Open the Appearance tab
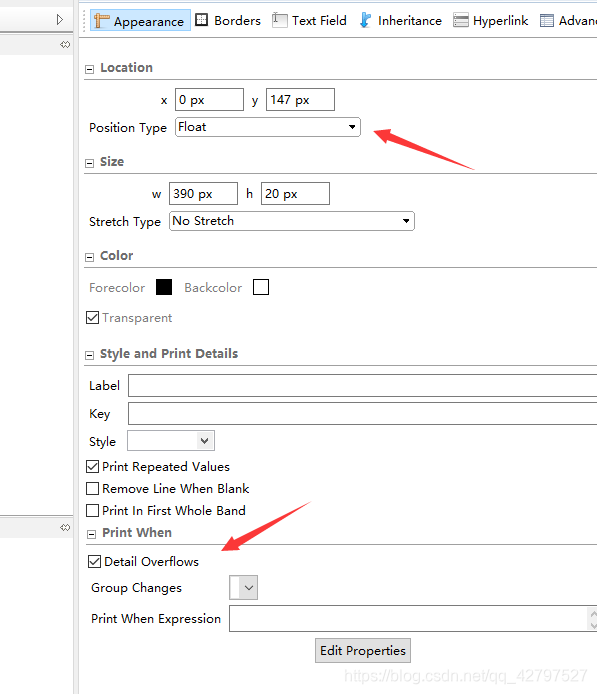Screen dimensions: 597x694 (140, 21)
